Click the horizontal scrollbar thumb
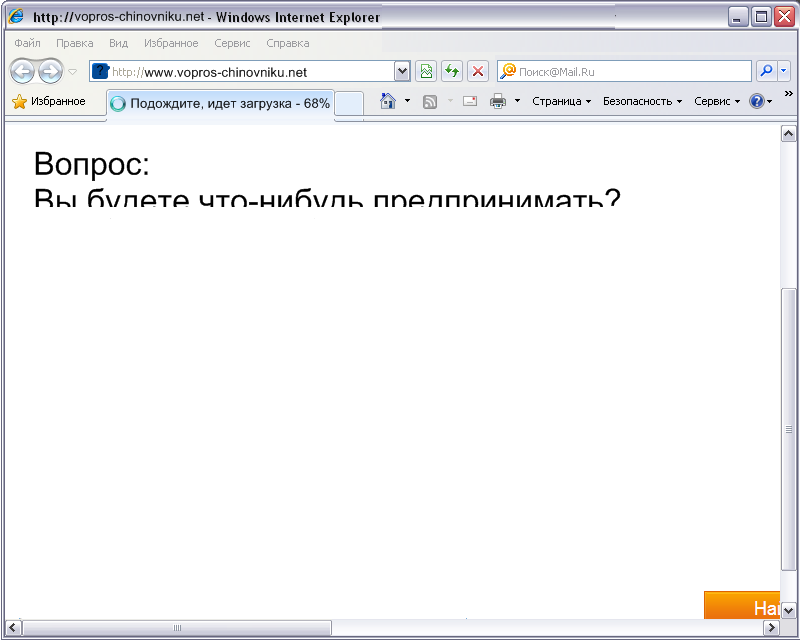 [x=177, y=627]
